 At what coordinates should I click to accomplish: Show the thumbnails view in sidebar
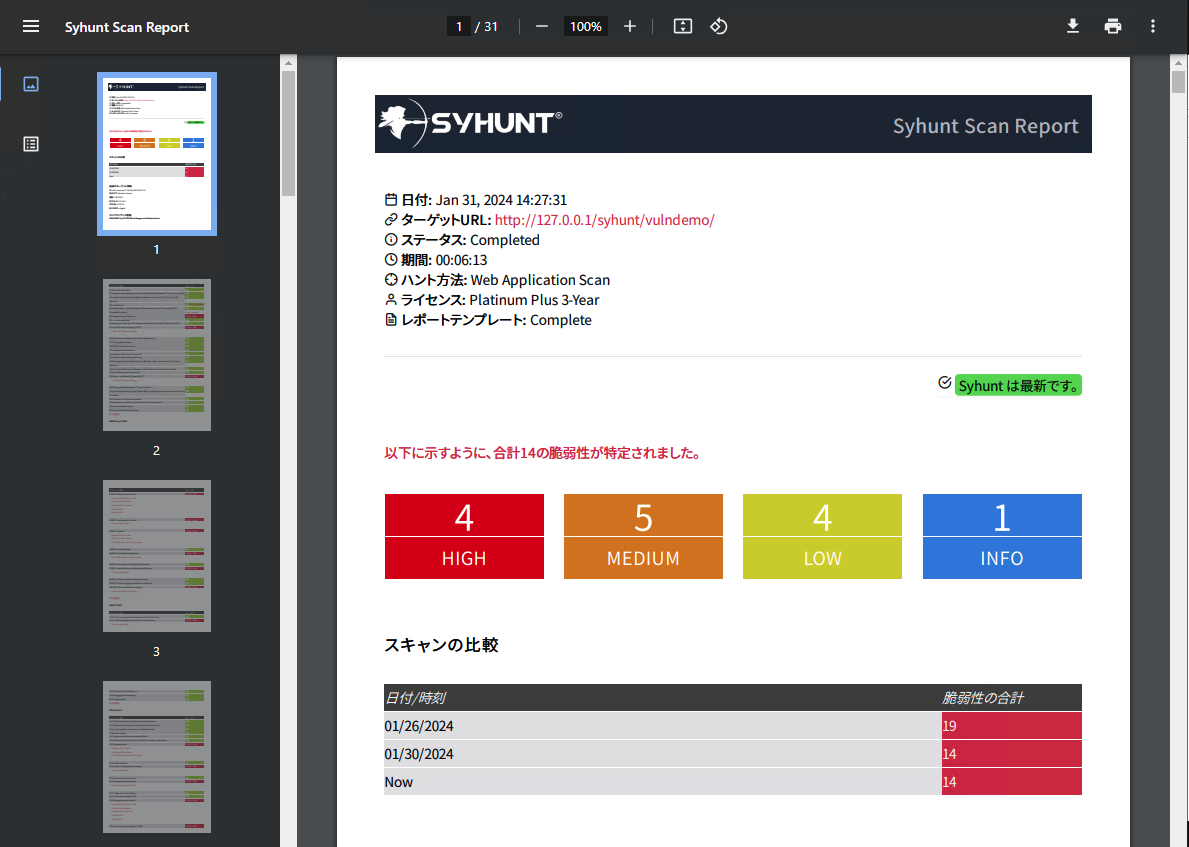coord(31,84)
